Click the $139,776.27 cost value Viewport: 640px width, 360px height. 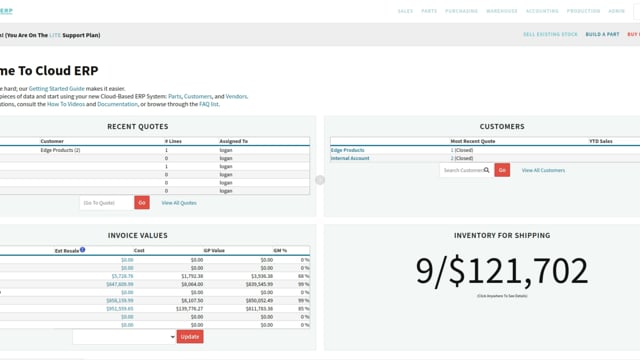(189, 309)
